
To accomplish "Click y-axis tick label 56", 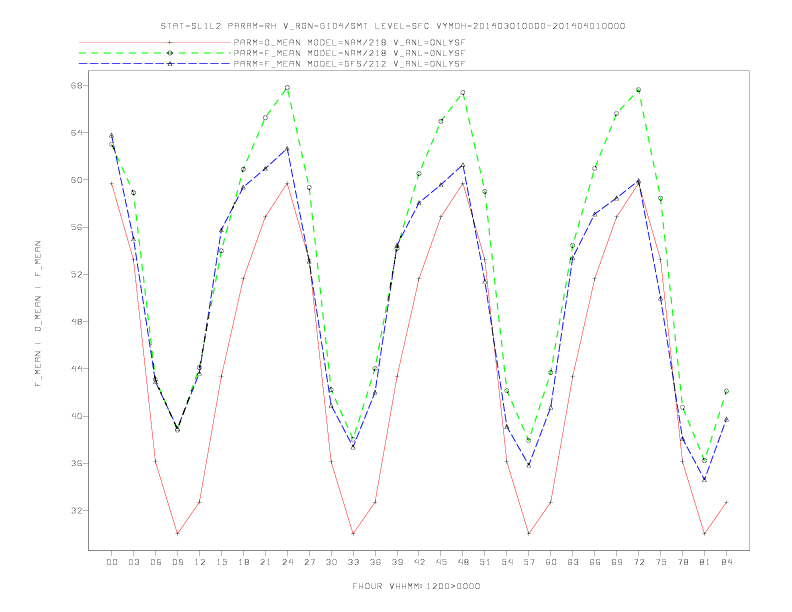I will 76,227.
